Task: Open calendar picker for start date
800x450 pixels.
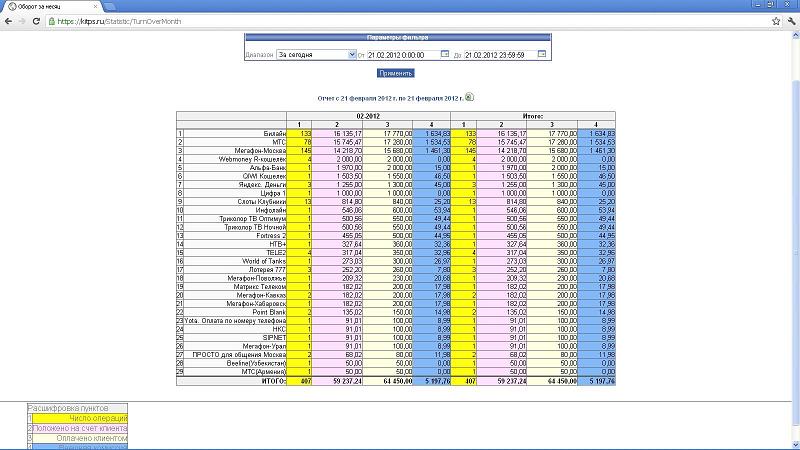Action: click(444, 54)
